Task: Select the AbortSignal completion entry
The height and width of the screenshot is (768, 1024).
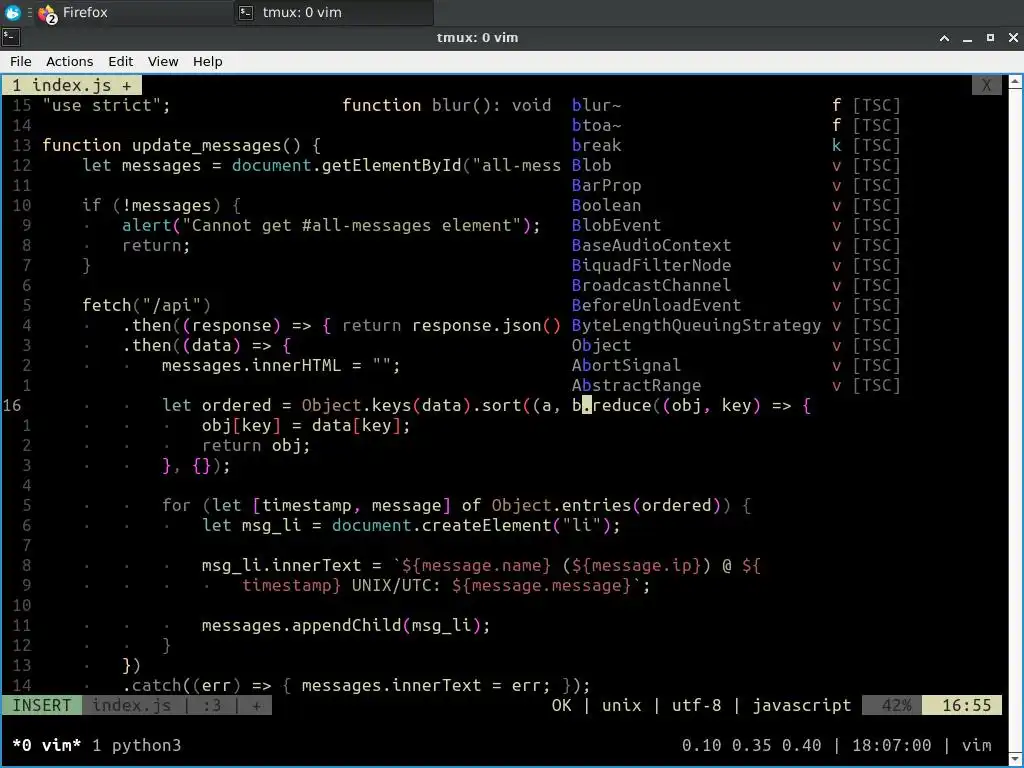Action: click(x=735, y=366)
